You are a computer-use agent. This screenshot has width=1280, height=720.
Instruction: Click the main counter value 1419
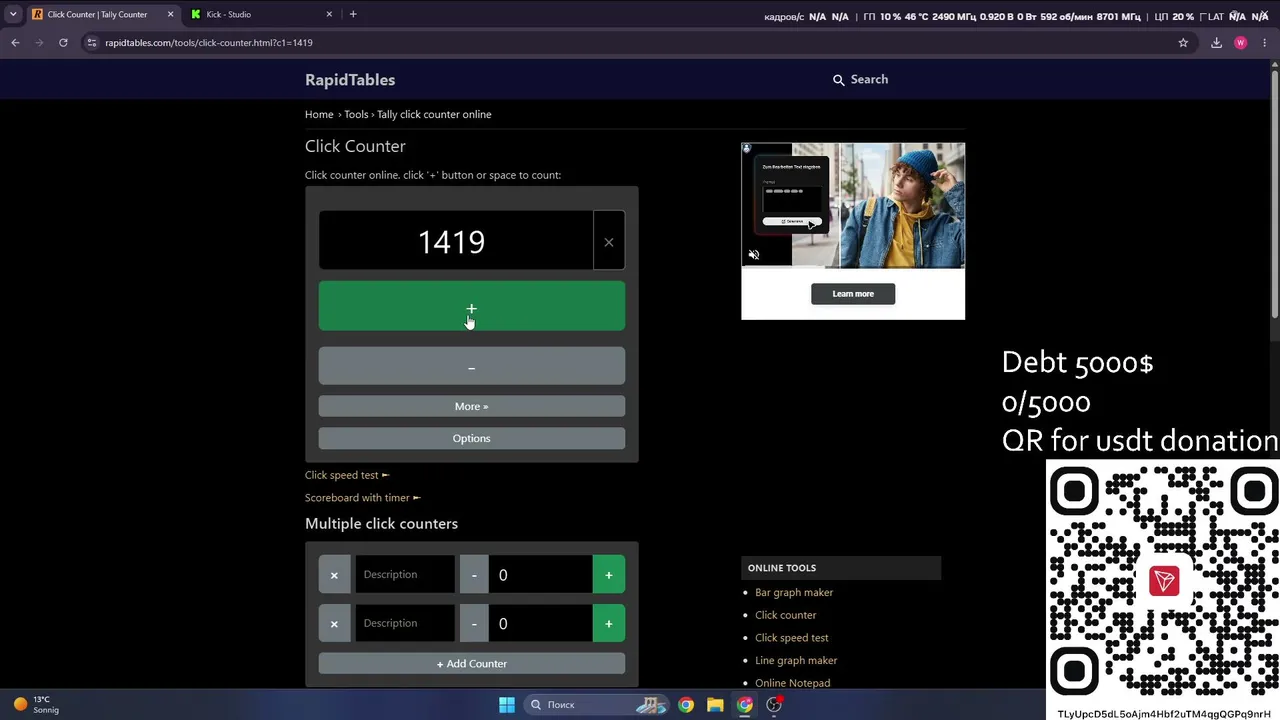tap(452, 241)
